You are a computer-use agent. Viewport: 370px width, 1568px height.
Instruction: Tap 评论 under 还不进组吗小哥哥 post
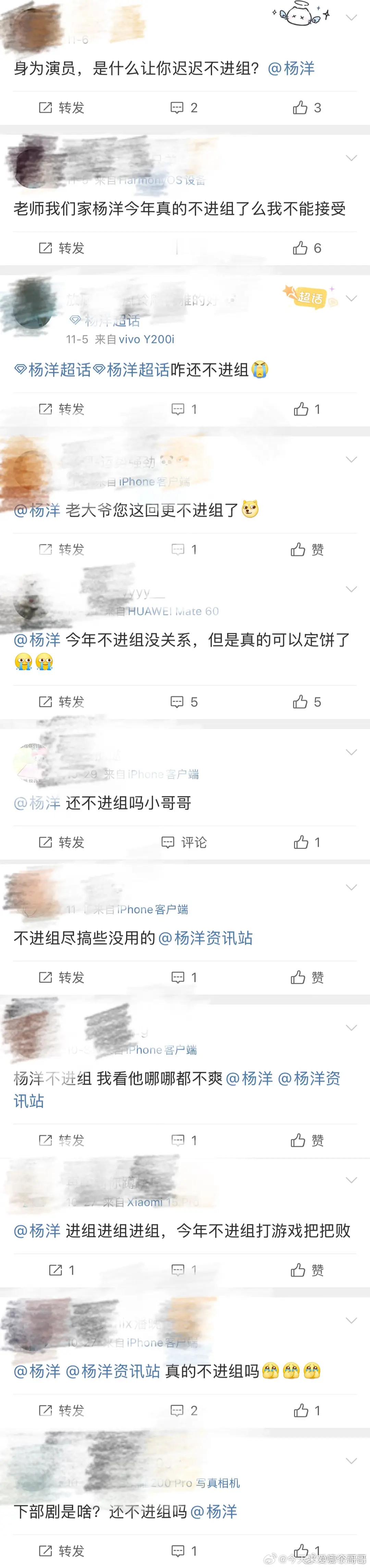tap(184, 842)
